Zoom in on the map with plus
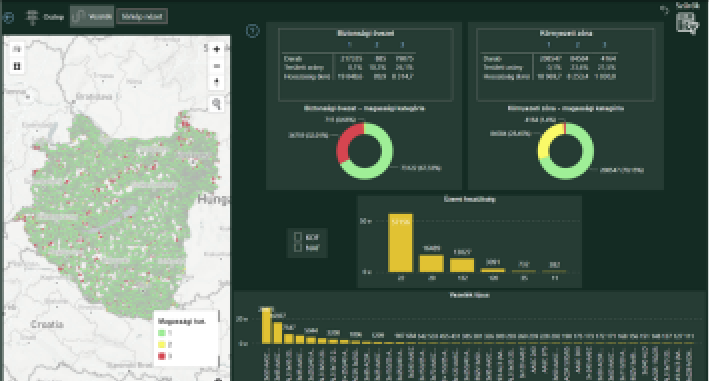 tap(217, 49)
